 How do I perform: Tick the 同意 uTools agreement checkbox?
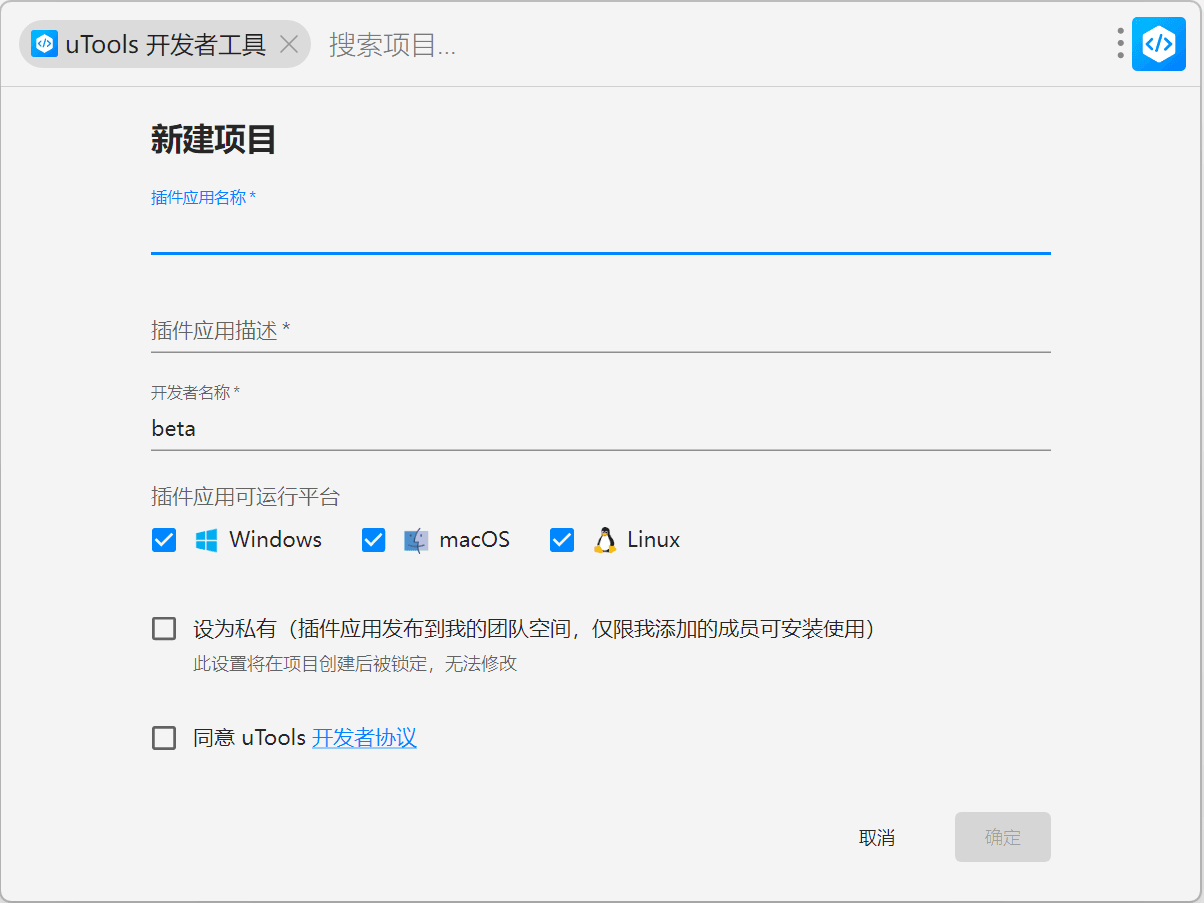(164, 738)
